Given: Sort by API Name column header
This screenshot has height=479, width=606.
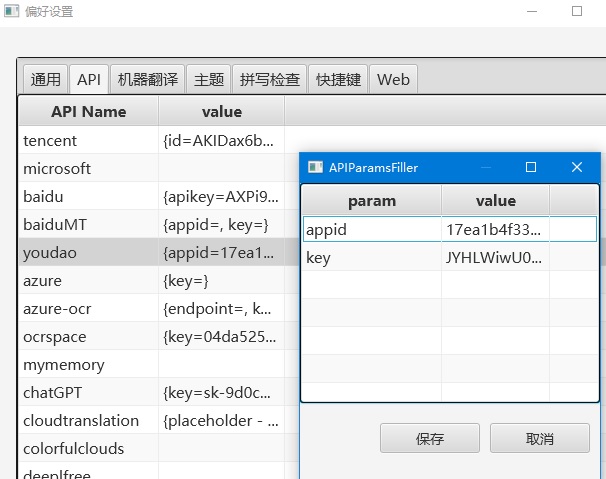Looking at the screenshot, I should pyautogui.click(x=88, y=111).
